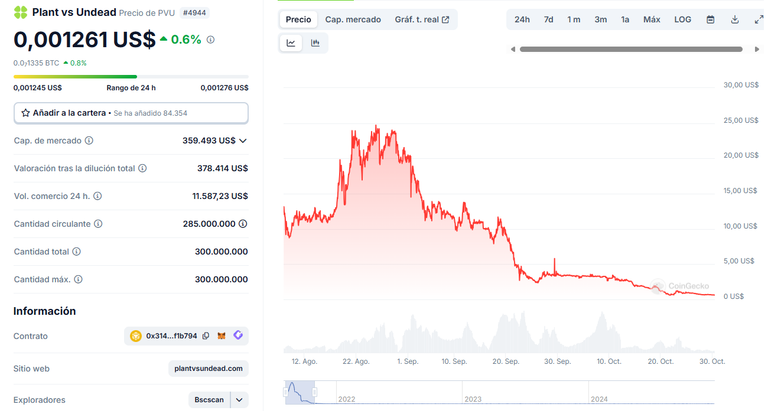This screenshot has width=768, height=411.
Task: Expand market cap dropdown chevron
Action: tap(243, 141)
